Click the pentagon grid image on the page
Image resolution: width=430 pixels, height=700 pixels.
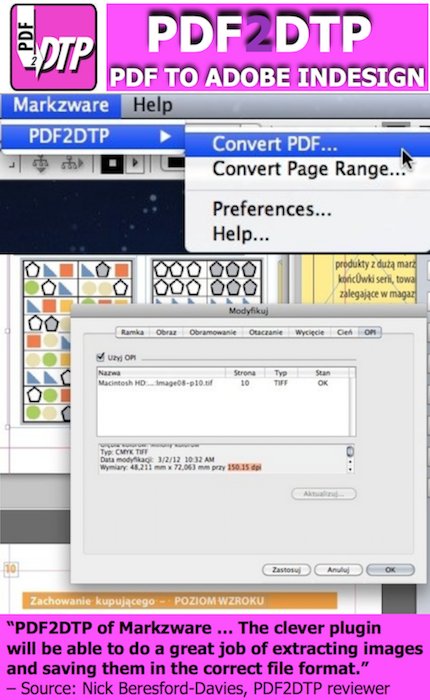pos(205,280)
